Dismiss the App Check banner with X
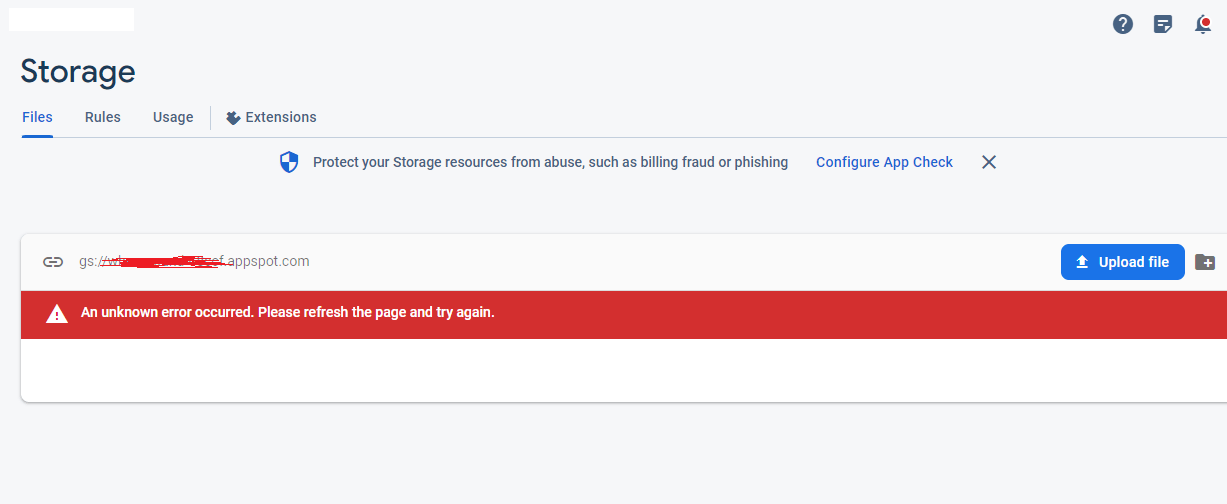 click(989, 162)
